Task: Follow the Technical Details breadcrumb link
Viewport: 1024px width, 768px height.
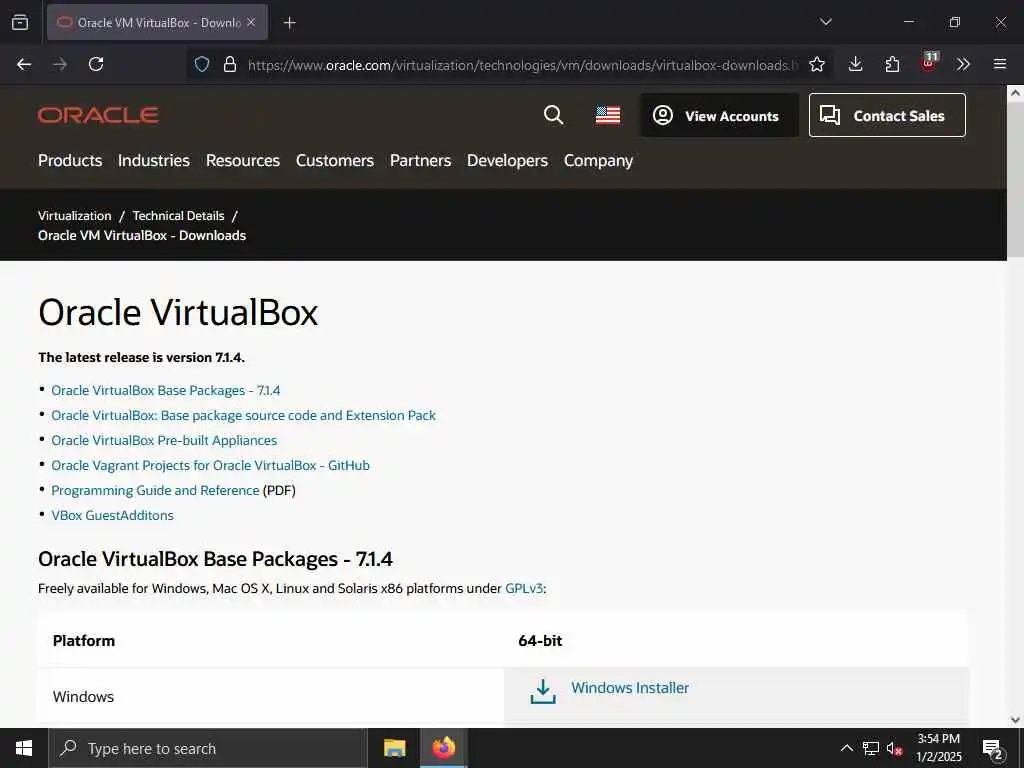Action: point(178,216)
